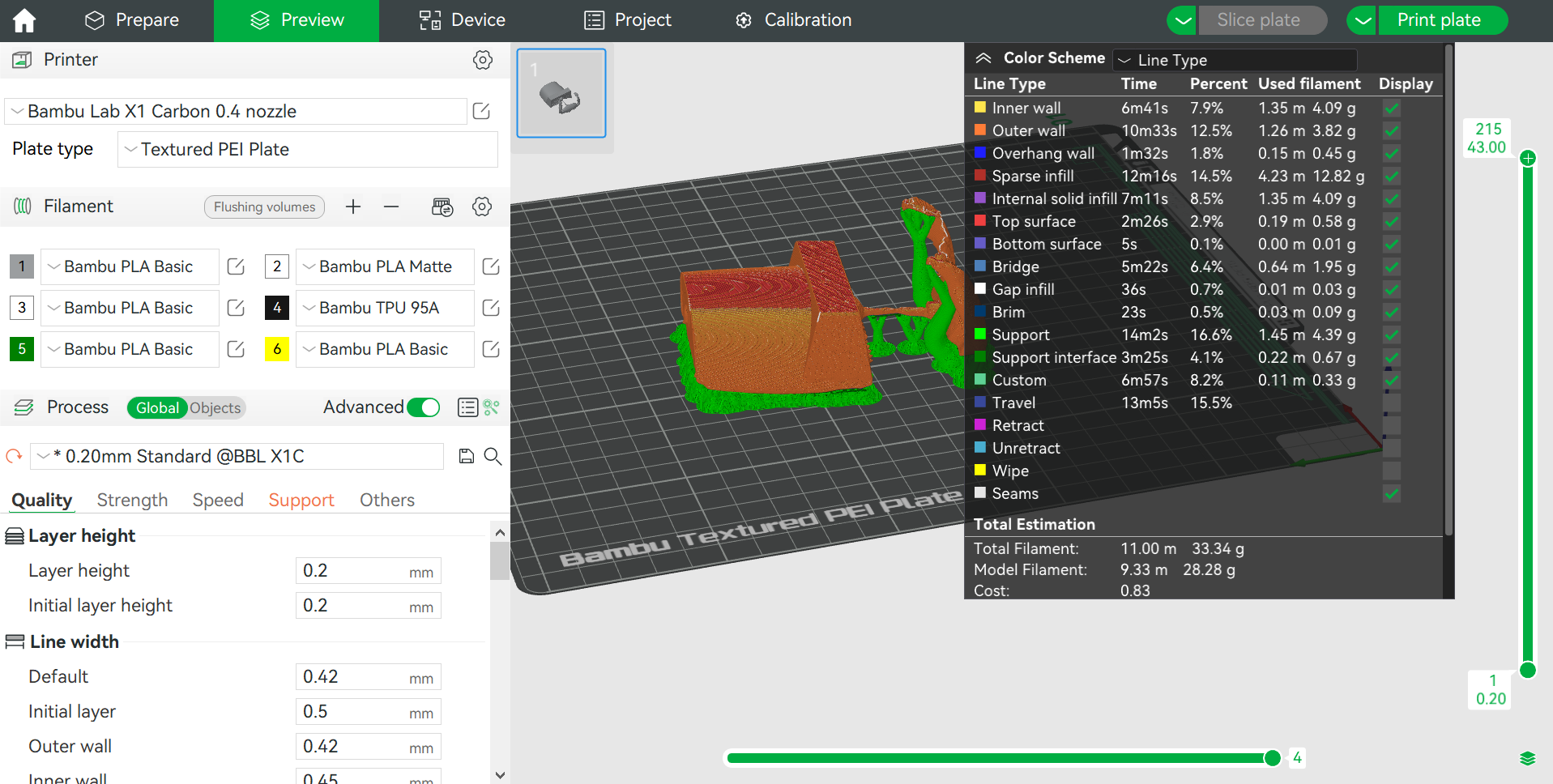Switch process scope to Objects
This screenshot has width=1553, height=784.
215,408
